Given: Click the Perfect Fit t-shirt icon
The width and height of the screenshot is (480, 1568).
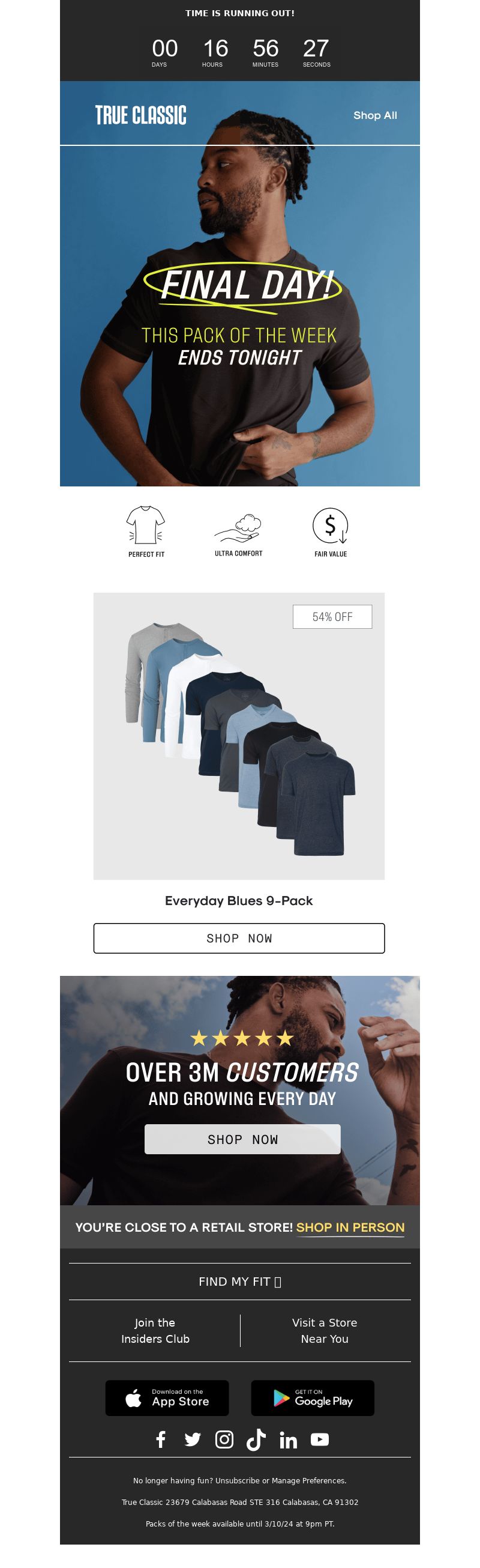Looking at the screenshot, I should pos(146,525).
